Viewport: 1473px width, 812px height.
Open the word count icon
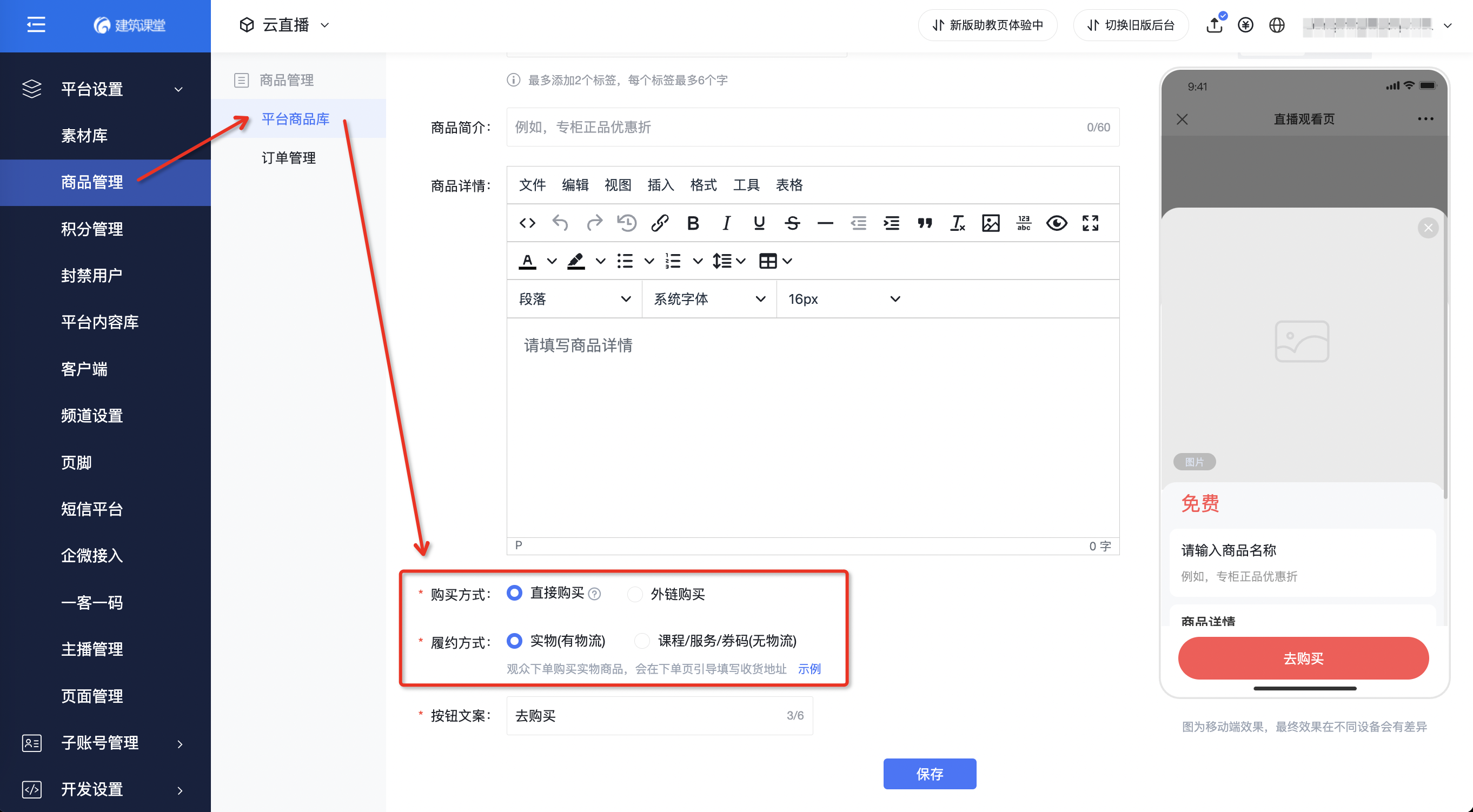click(x=1024, y=223)
